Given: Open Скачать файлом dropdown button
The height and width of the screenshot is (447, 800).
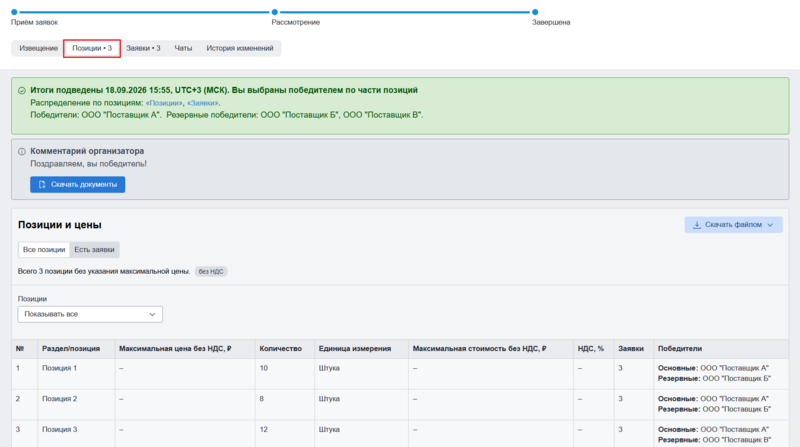Looking at the screenshot, I should (x=733, y=225).
